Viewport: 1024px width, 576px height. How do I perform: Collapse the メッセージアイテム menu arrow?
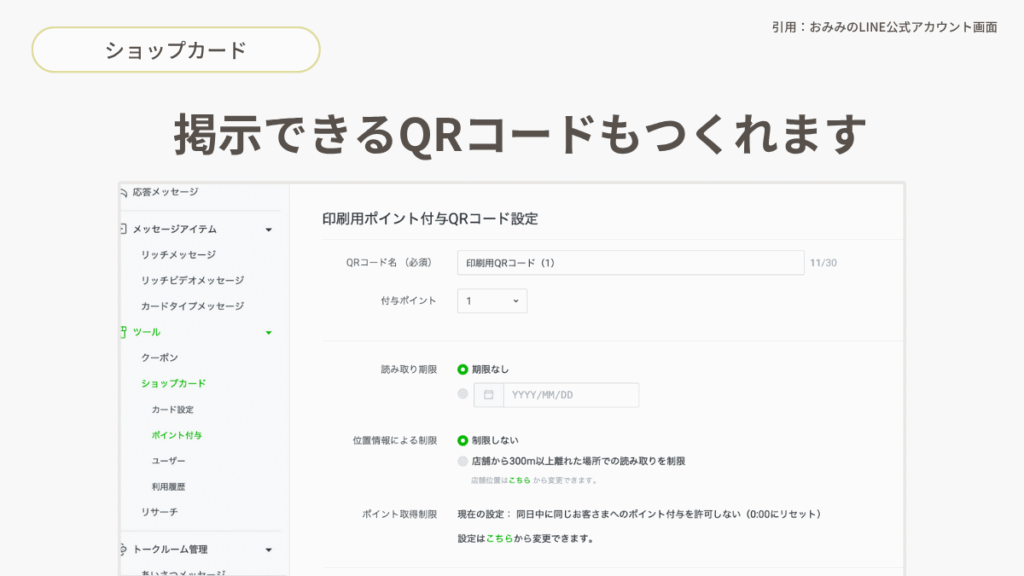(268, 230)
